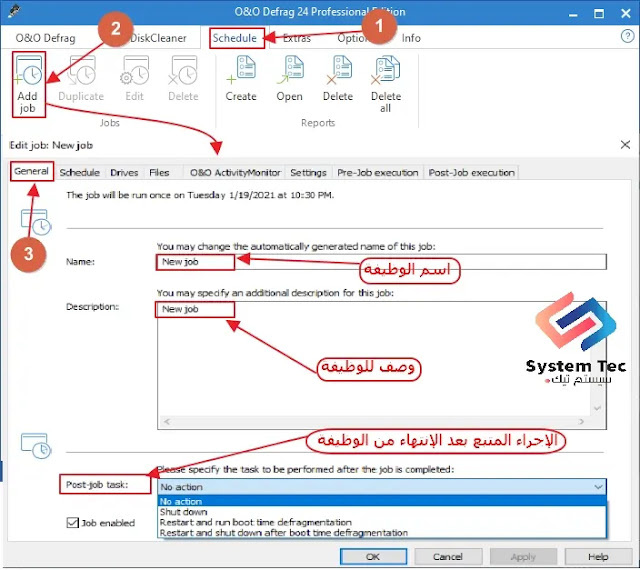Open the O&O ActivityMonitor tab

coord(235,173)
